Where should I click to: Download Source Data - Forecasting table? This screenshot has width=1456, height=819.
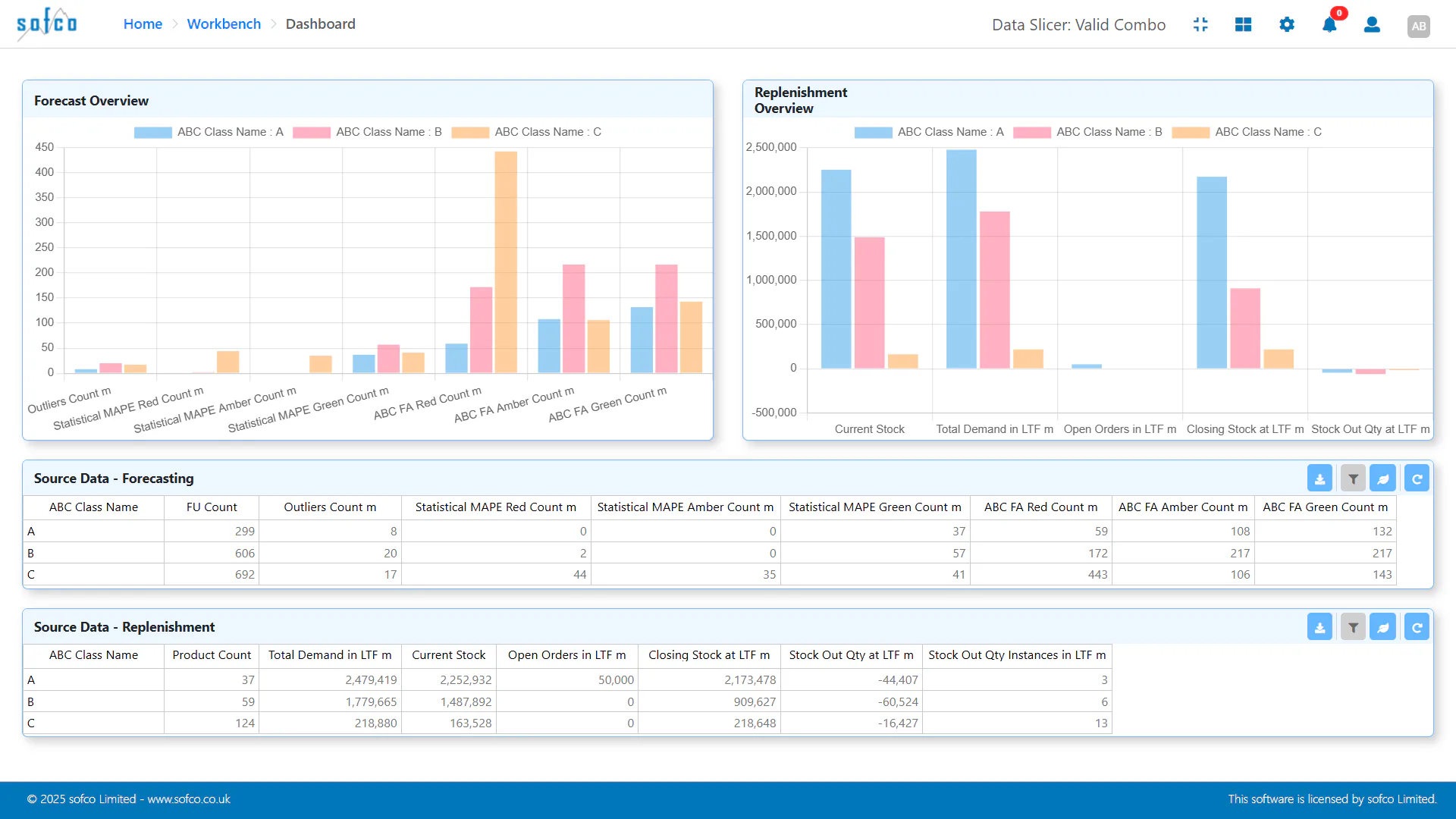coord(1319,479)
